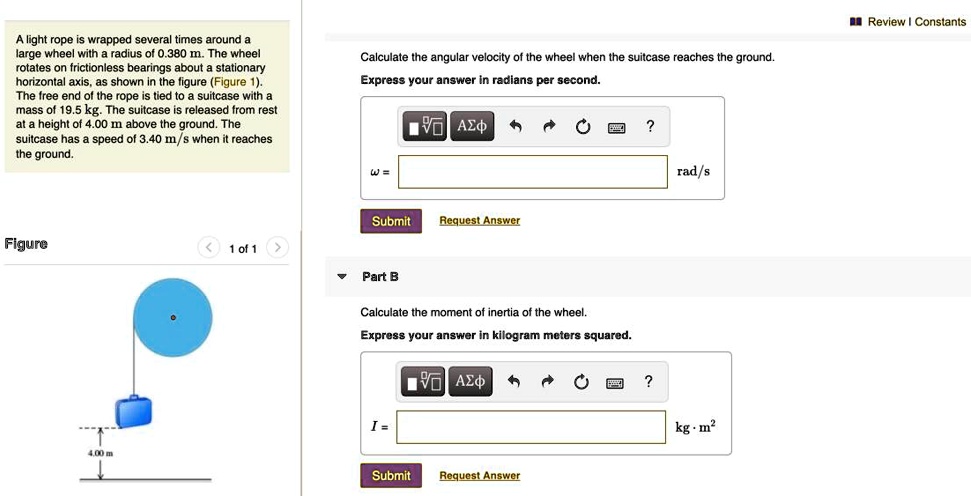
Task: Redo edit in Part B answer
Action: tap(549, 382)
